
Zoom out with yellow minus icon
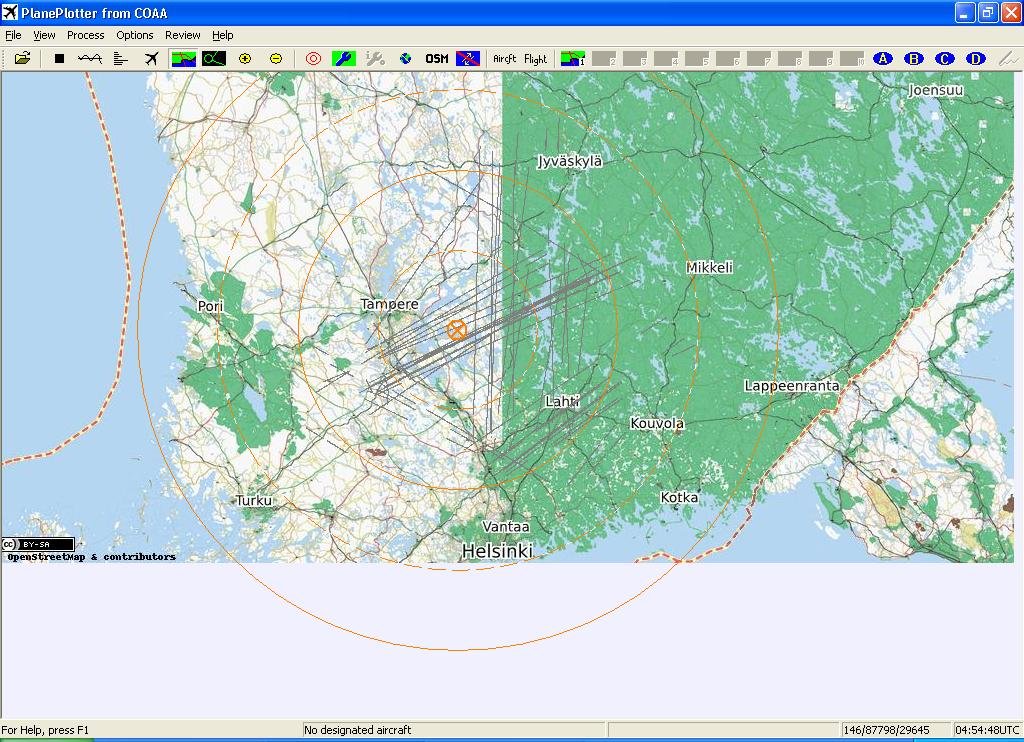coord(276,59)
